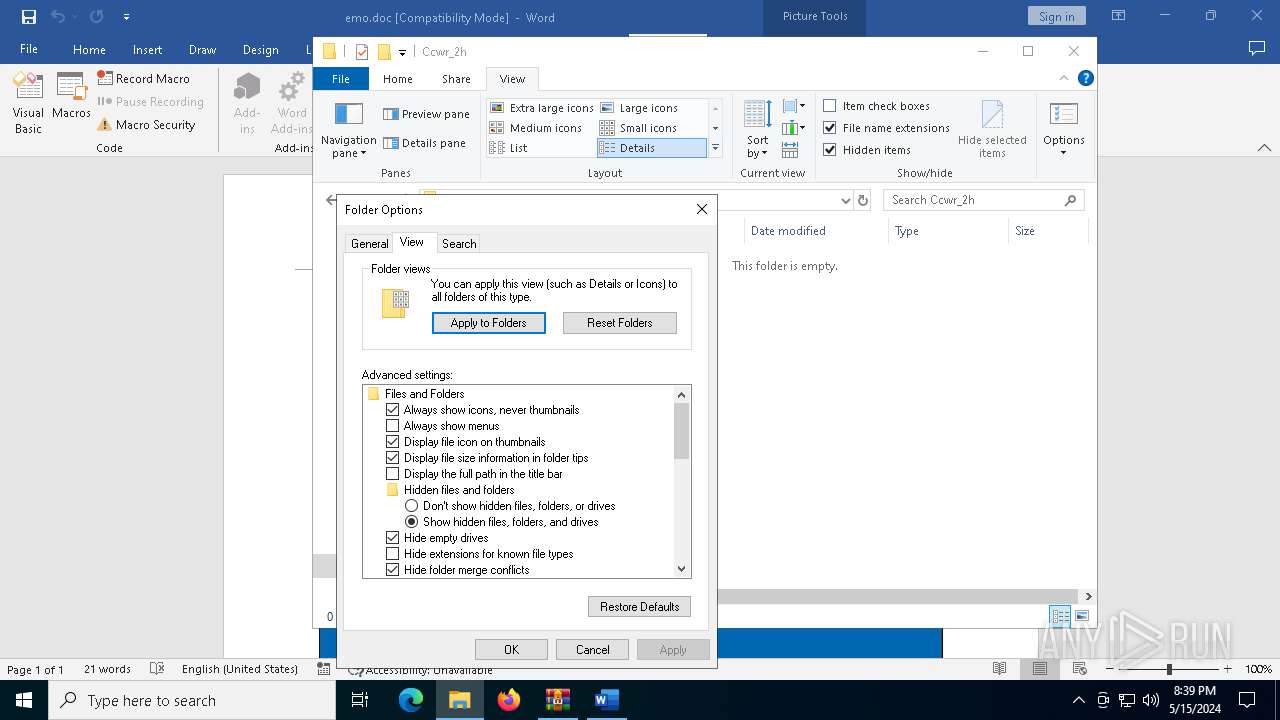Open Firefox from taskbar
Image resolution: width=1280 pixels, height=720 pixels.
pos(509,700)
